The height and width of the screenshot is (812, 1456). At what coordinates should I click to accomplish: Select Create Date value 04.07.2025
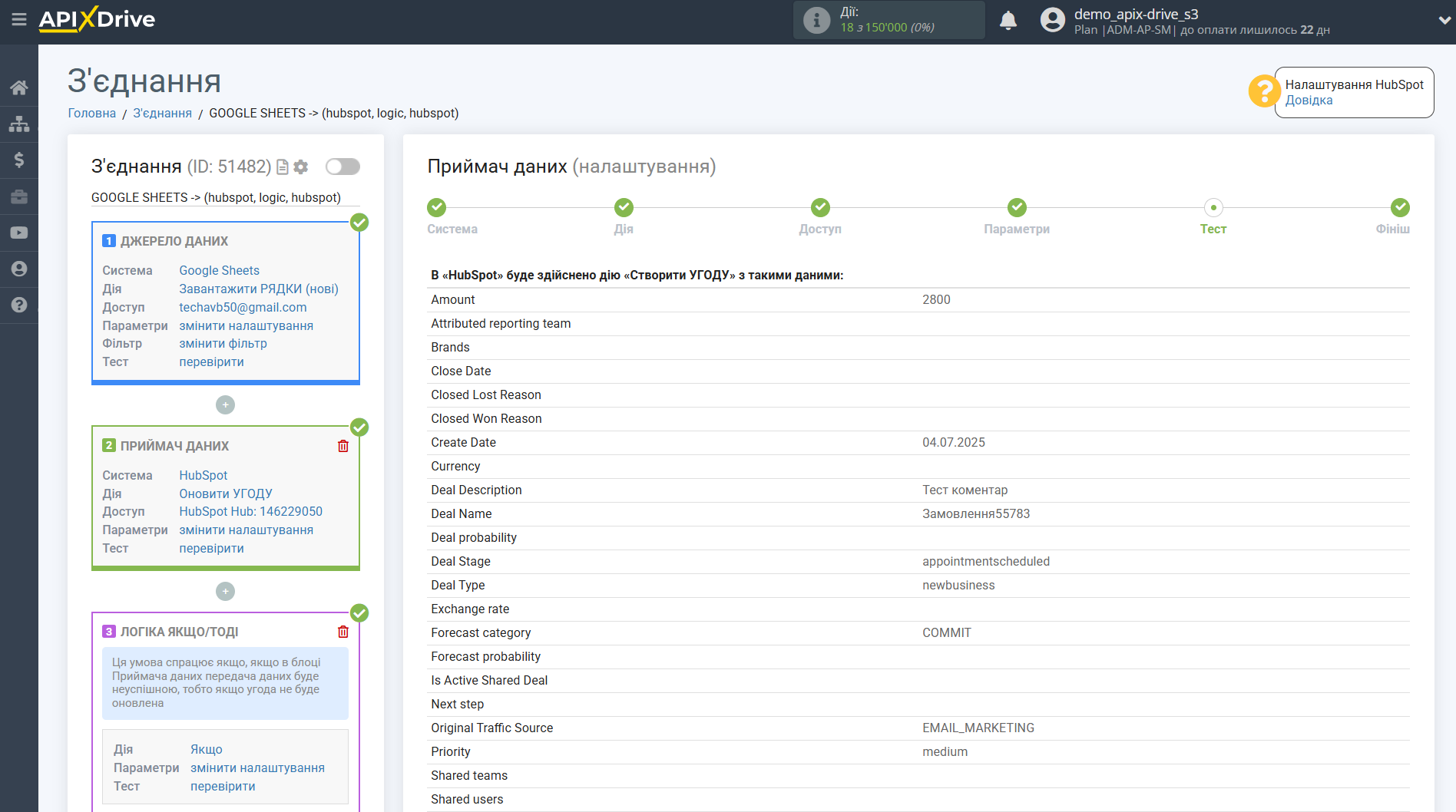954,442
